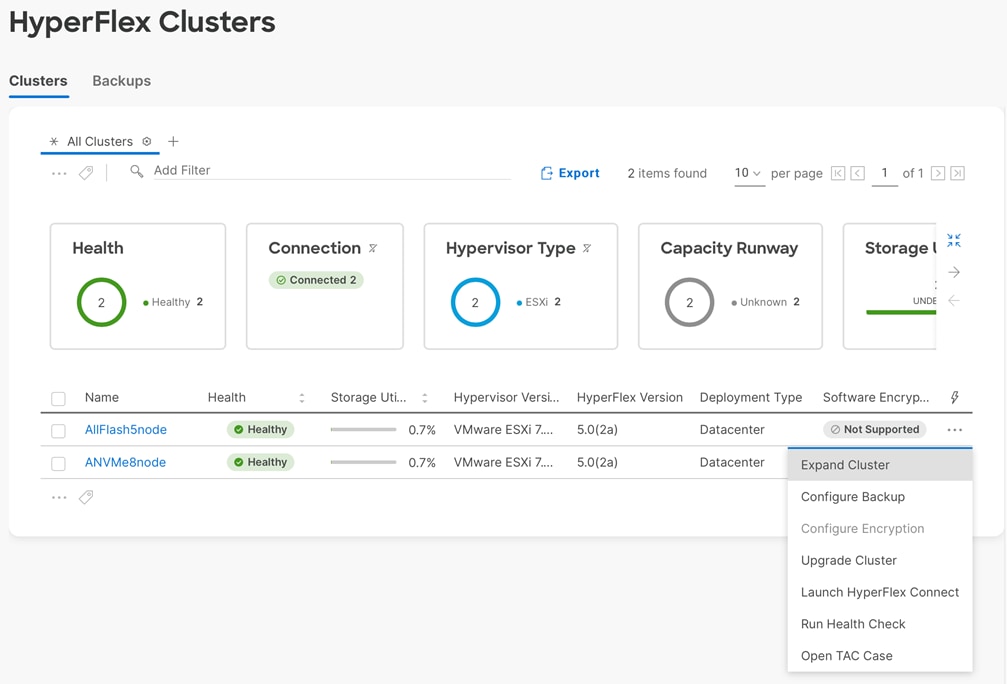Click the lightning bolt actions column icon
The image size is (1007, 684).
(x=955, y=398)
